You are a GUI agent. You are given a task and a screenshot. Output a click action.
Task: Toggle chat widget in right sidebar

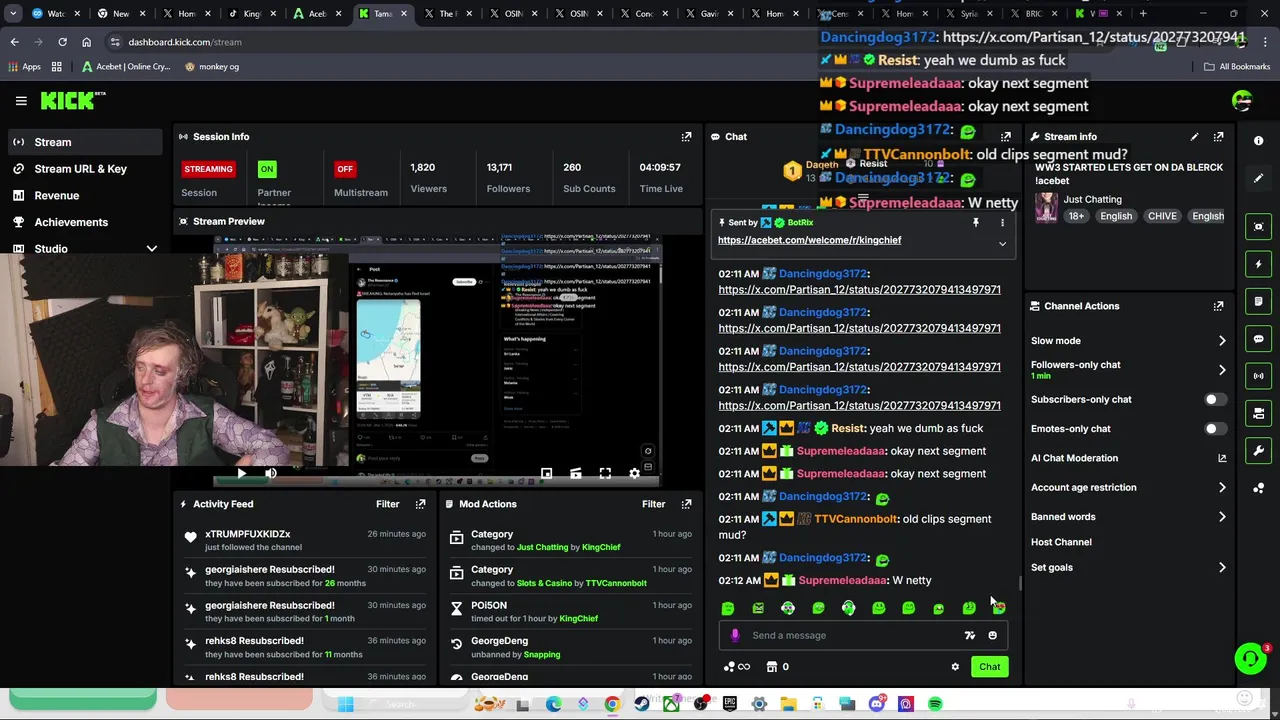tap(1259, 339)
